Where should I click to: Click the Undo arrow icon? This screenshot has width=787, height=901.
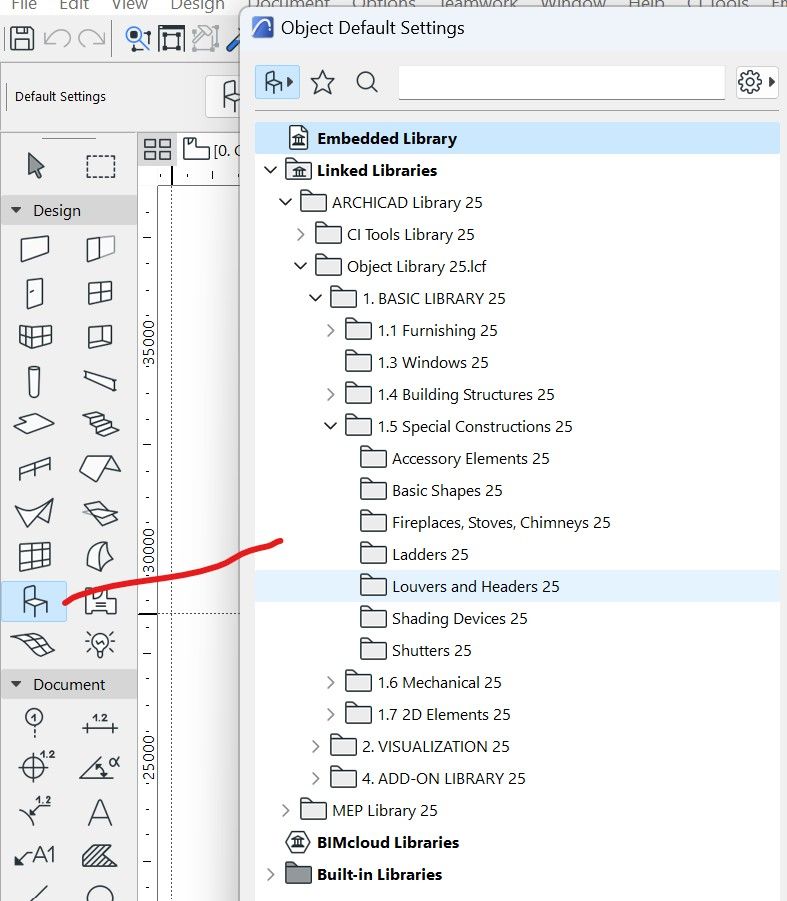[x=57, y=38]
